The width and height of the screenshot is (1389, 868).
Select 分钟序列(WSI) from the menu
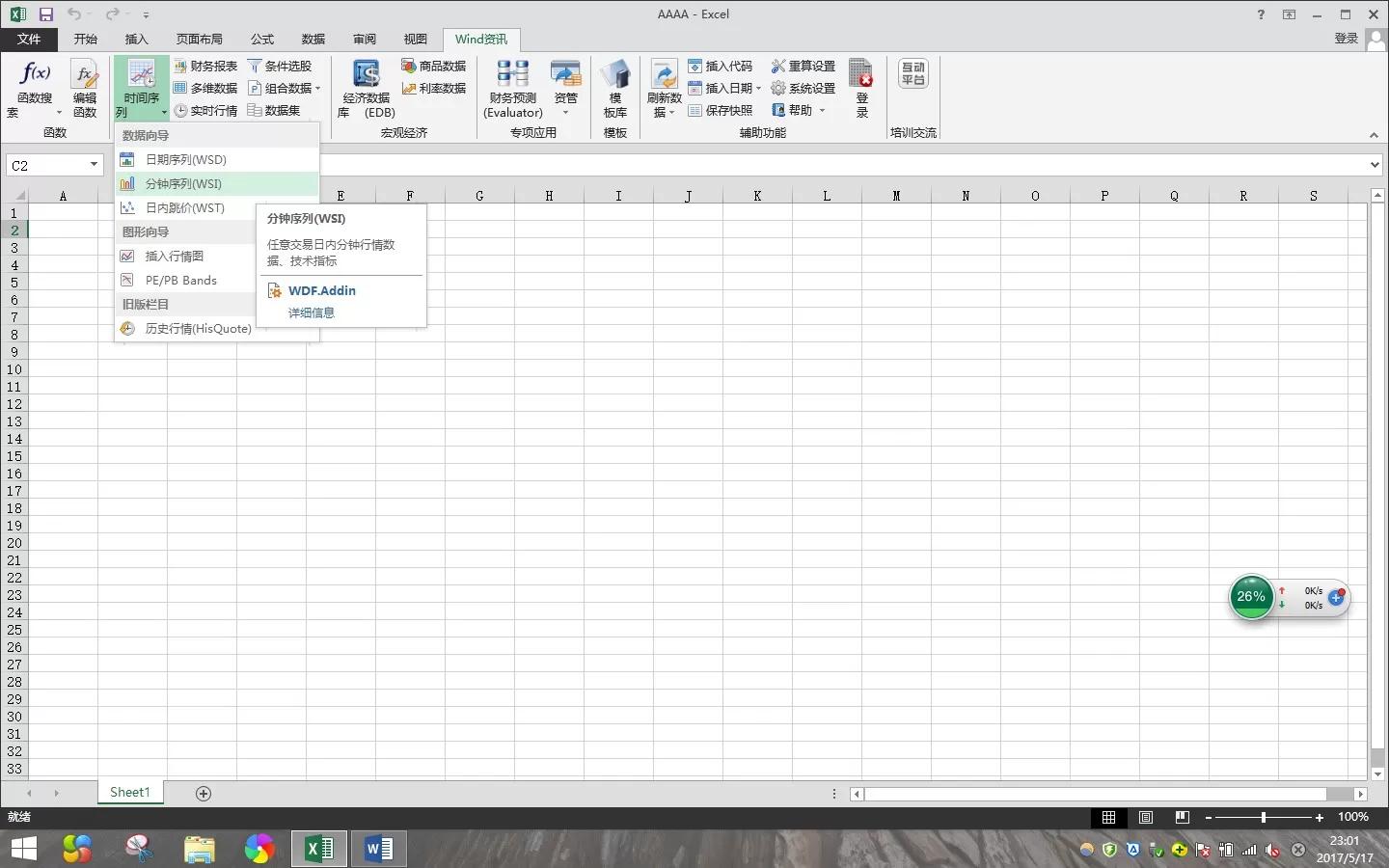tap(217, 183)
